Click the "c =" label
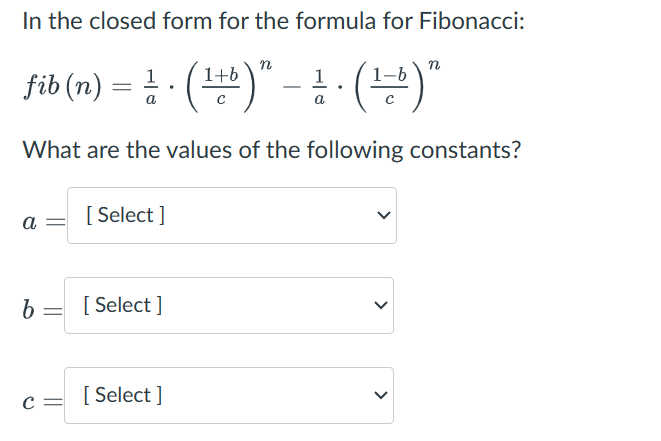Image resolution: width=661 pixels, height=441 pixels. [x=40, y=398]
